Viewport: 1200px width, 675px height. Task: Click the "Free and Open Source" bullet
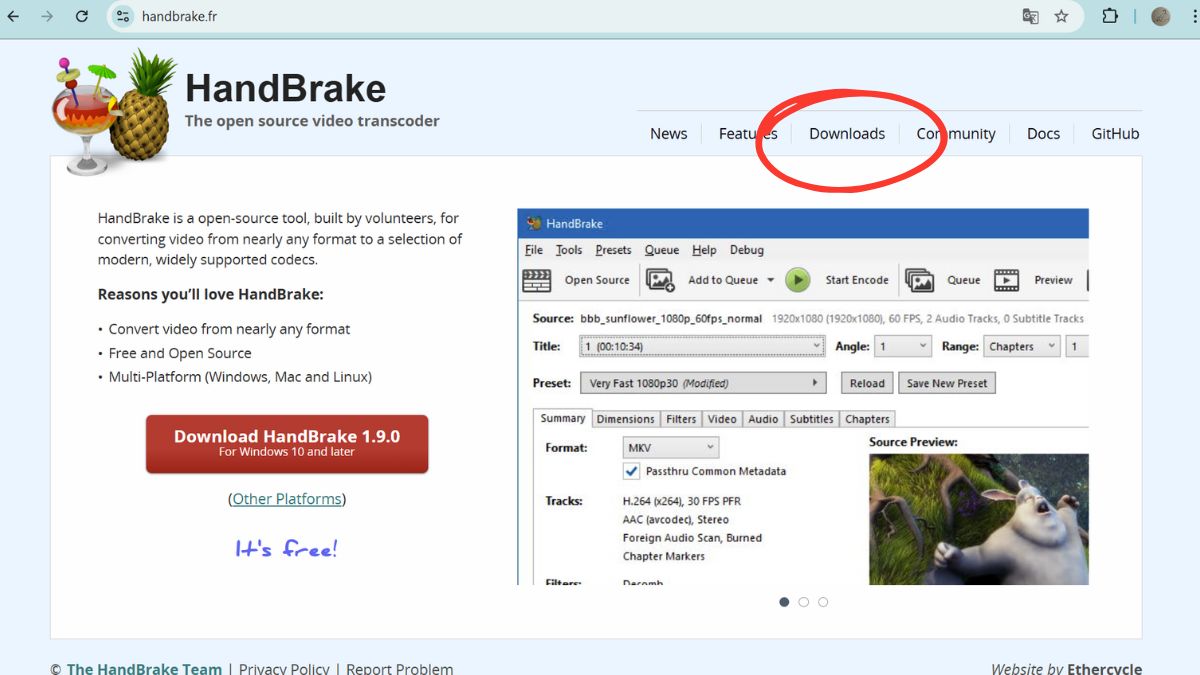tap(180, 353)
